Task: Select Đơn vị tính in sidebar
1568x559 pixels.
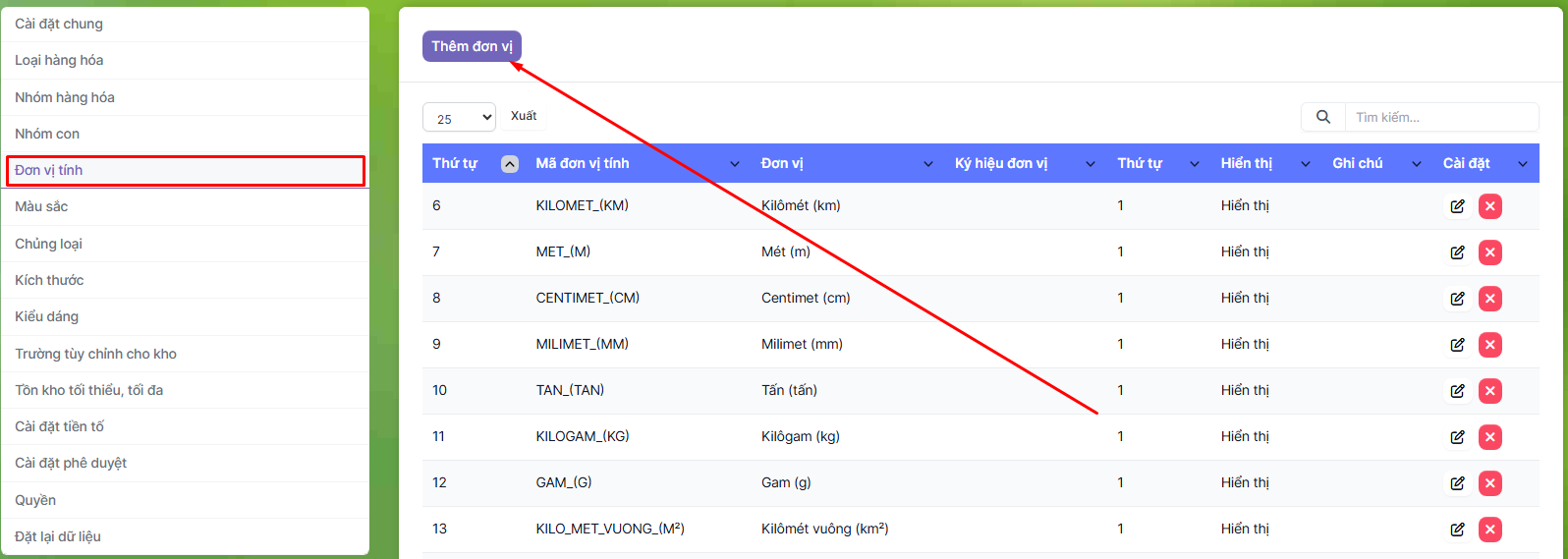Action: (185, 170)
